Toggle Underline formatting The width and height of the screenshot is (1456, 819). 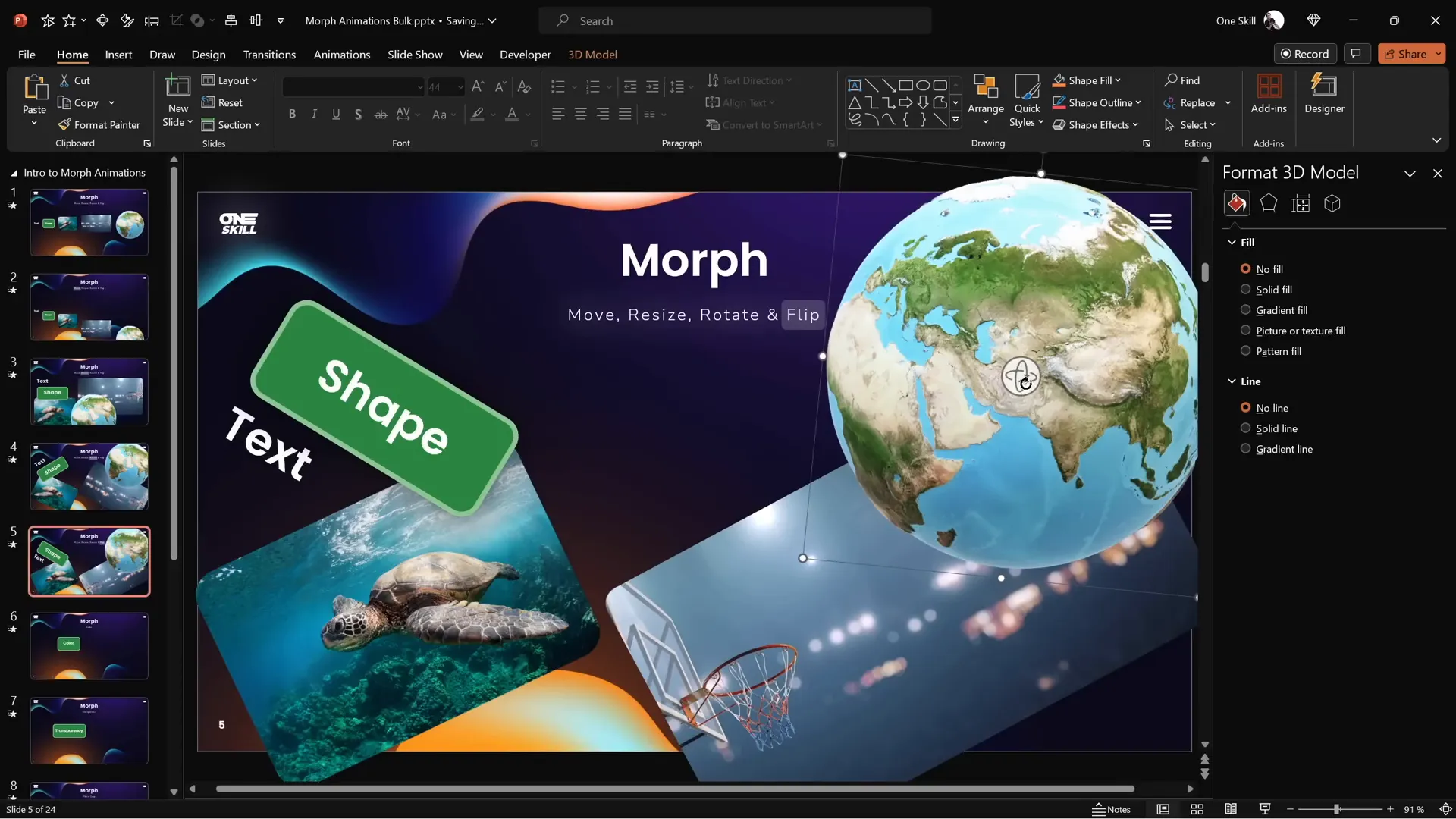coord(336,115)
